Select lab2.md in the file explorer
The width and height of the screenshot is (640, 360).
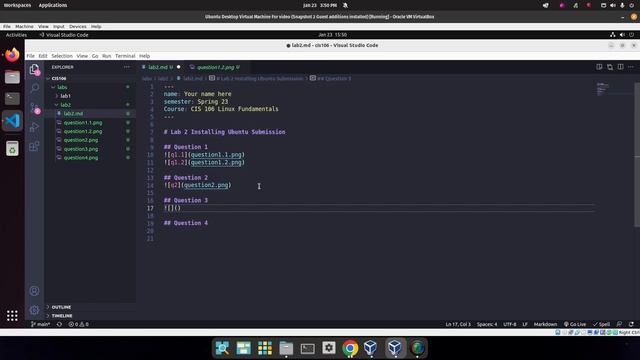[90, 113]
